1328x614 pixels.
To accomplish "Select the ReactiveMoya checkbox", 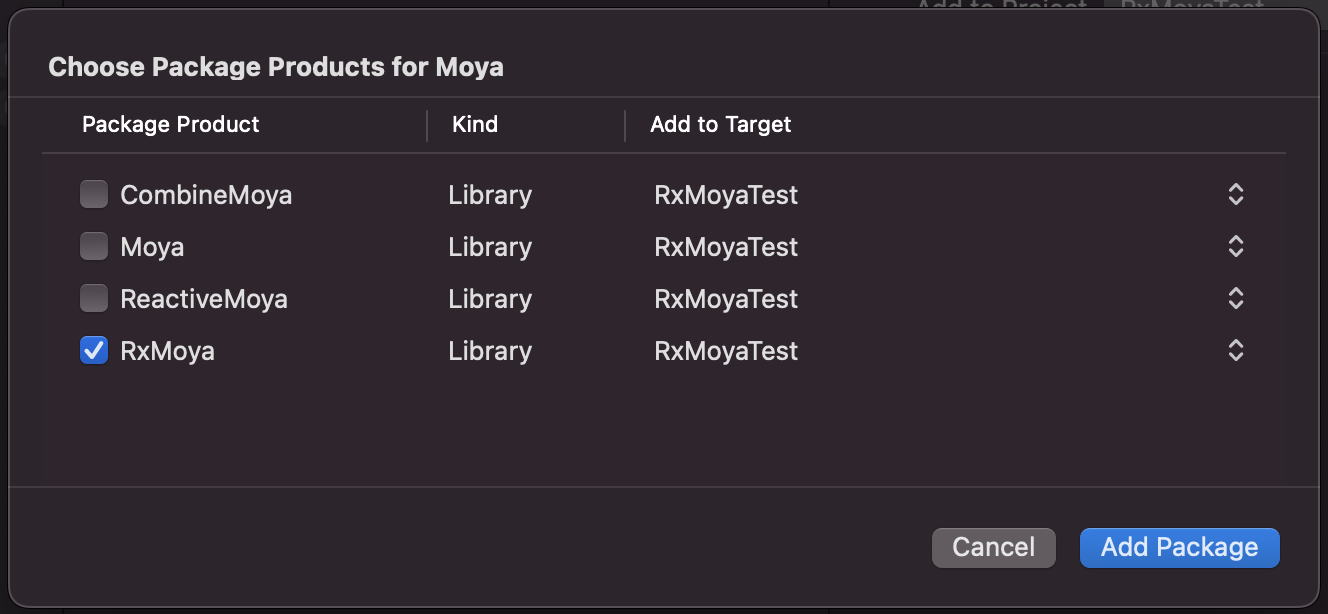I will [93, 298].
